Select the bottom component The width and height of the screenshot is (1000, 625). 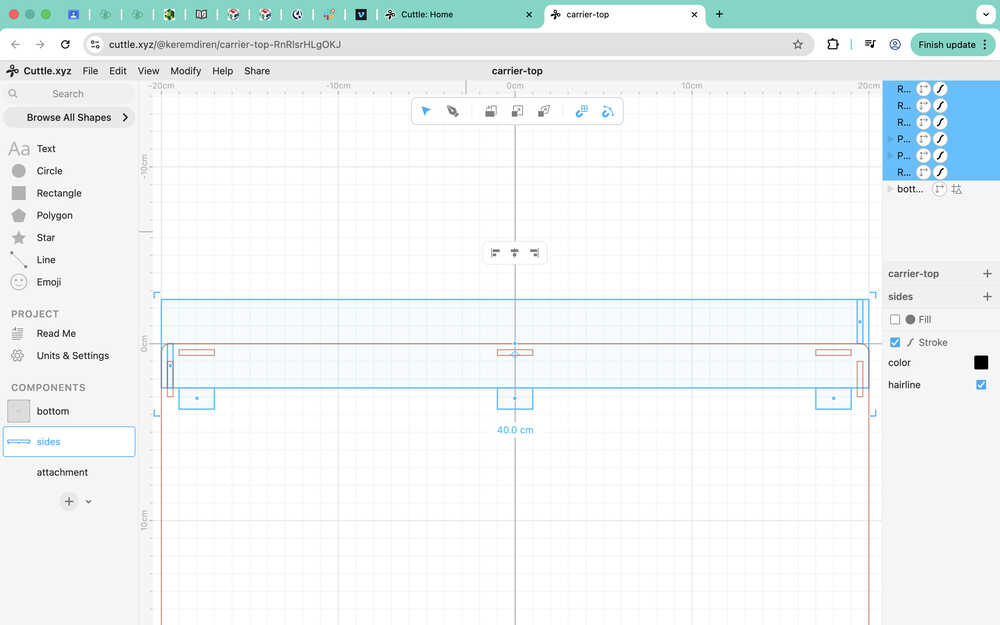[69, 411]
